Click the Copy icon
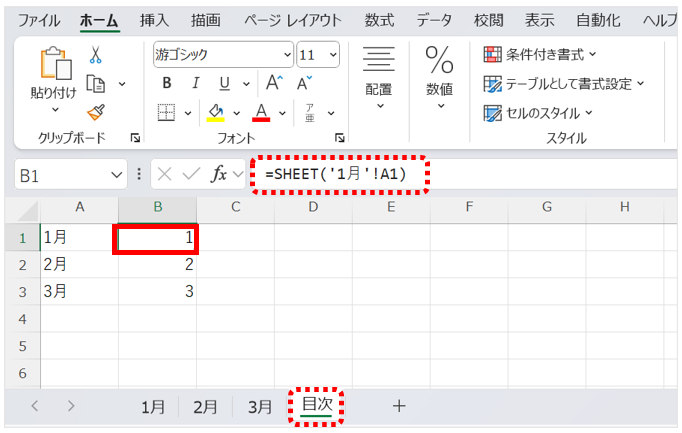 click(x=95, y=84)
